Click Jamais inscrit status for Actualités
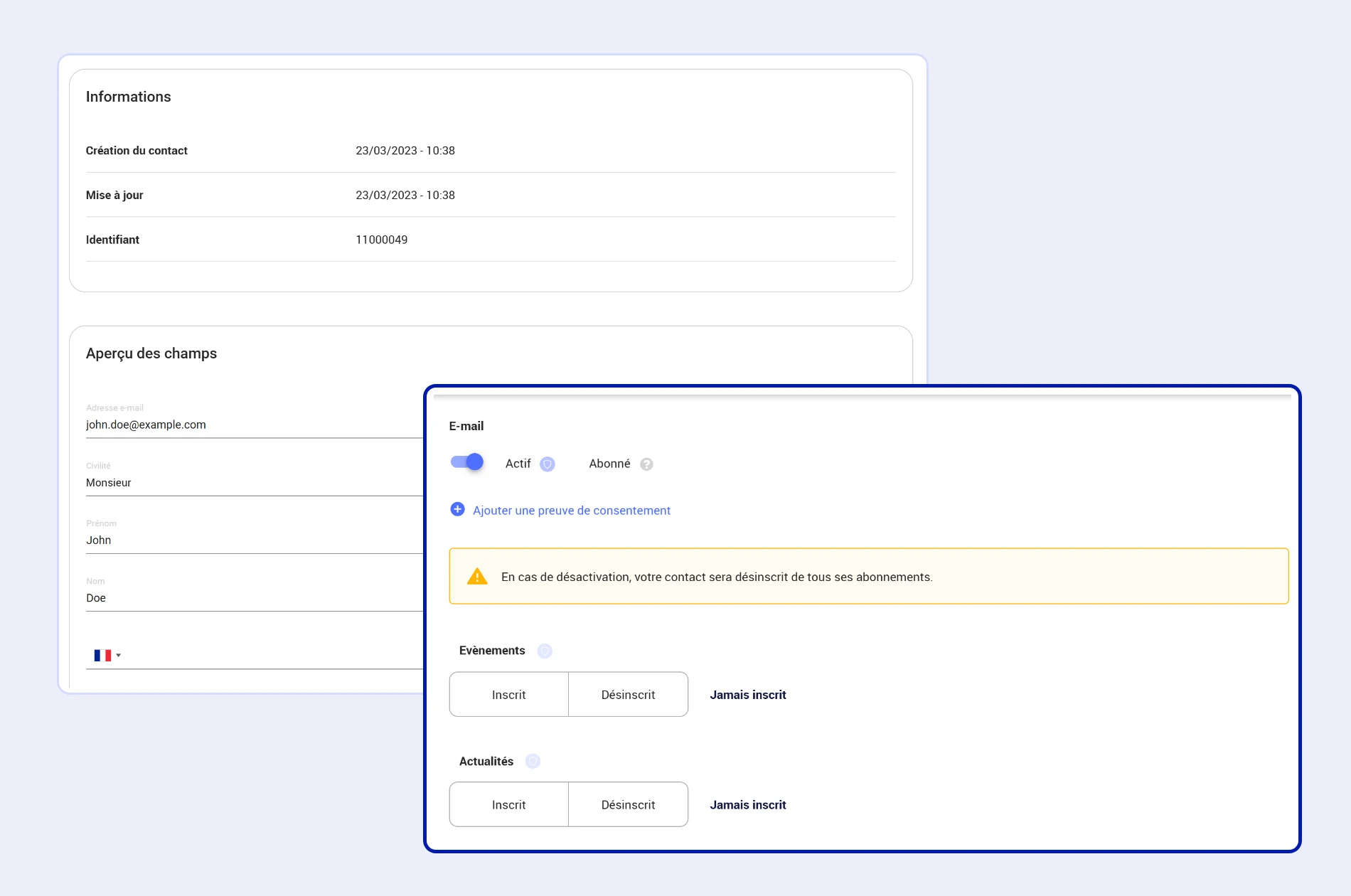The height and width of the screenshot is (896, 1351). 748,805
